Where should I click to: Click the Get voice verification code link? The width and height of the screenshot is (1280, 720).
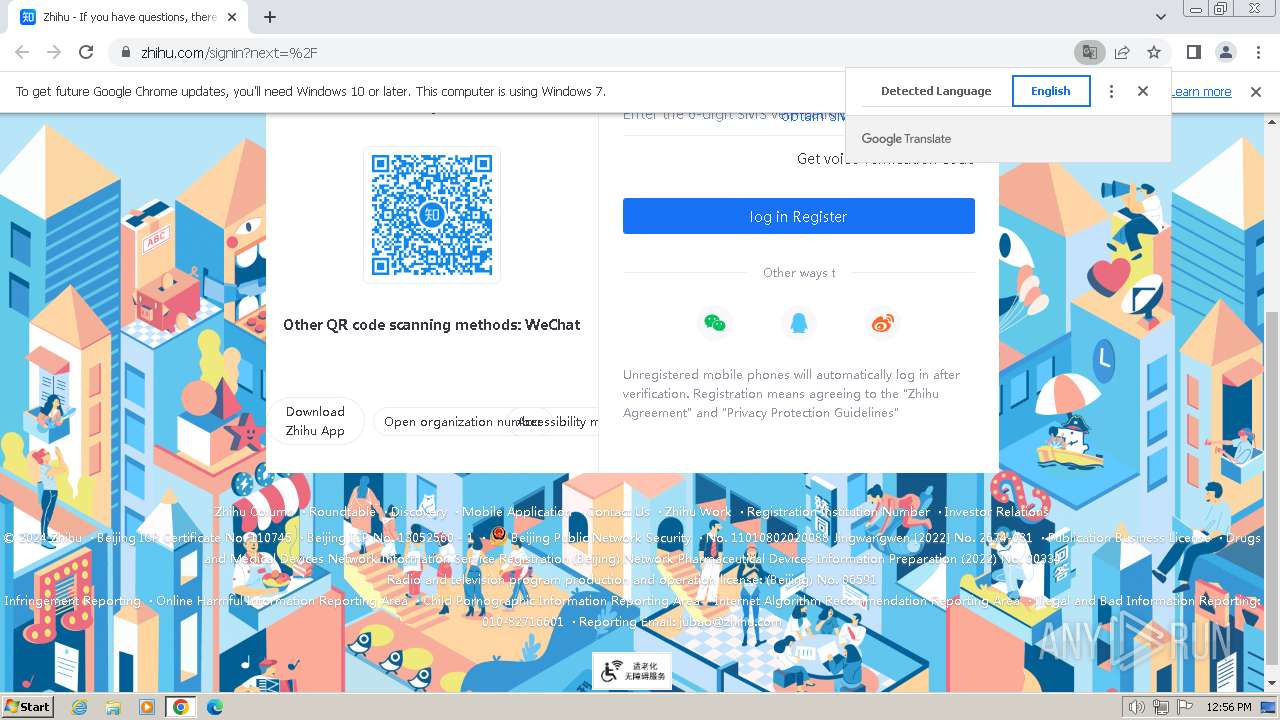(885, 159)
